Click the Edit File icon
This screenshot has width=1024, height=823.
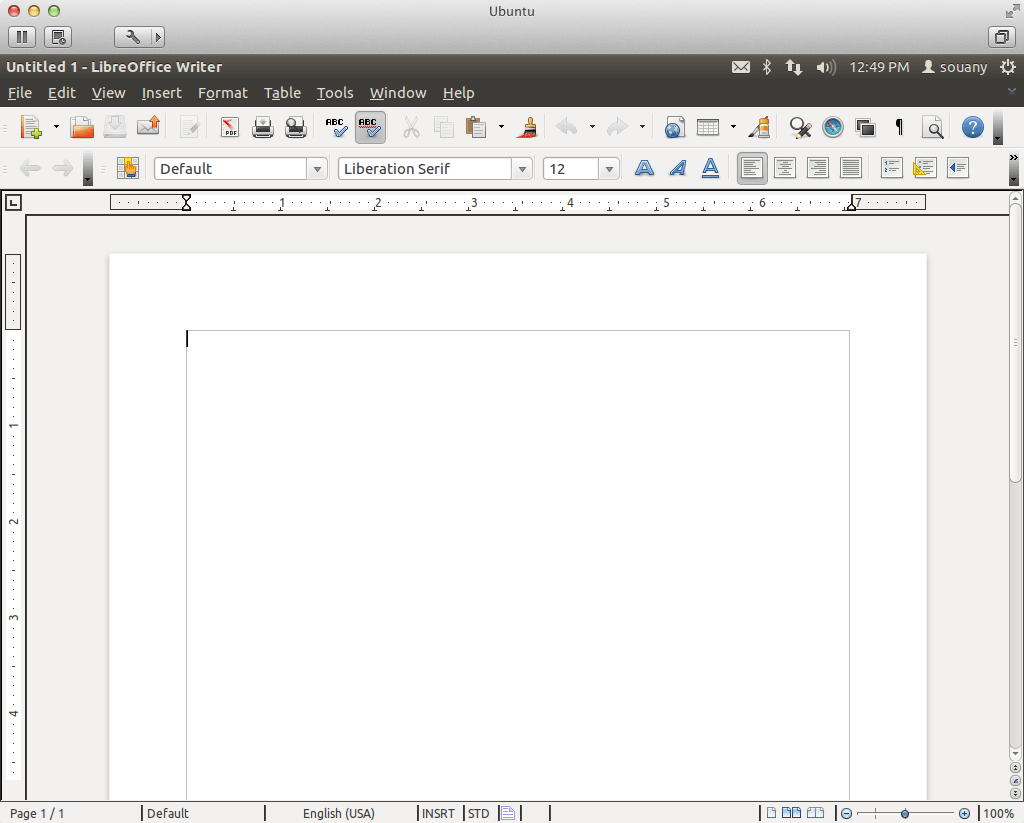[190, 127]
